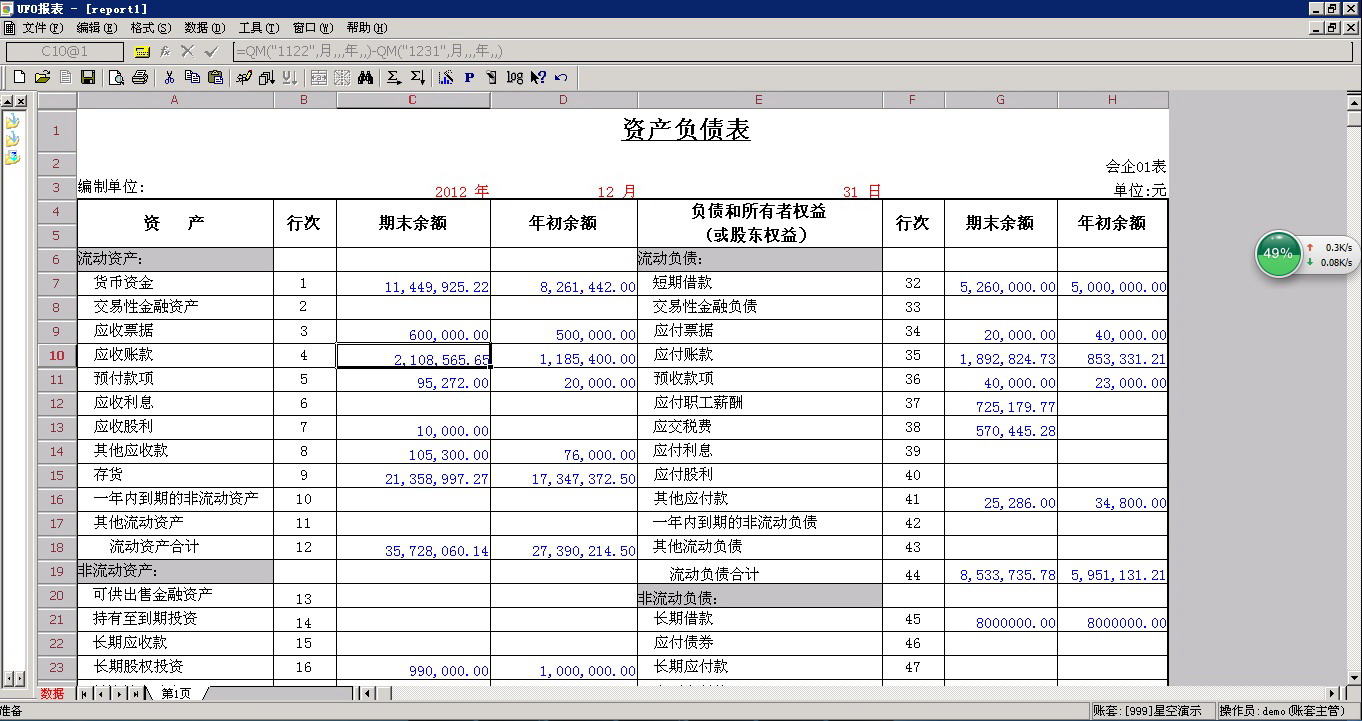Click the blue undo arrow icon

click(x=561, y=77)
